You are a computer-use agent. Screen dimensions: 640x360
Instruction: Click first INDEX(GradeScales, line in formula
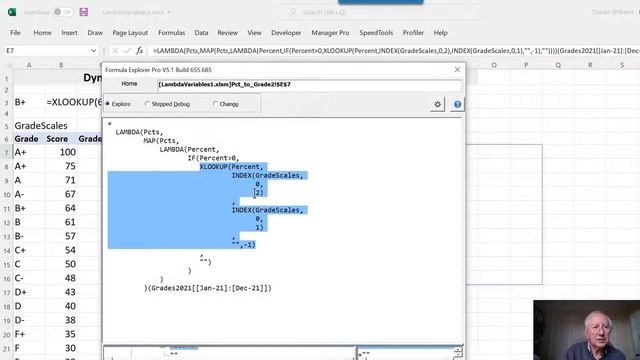pos(267,176)
